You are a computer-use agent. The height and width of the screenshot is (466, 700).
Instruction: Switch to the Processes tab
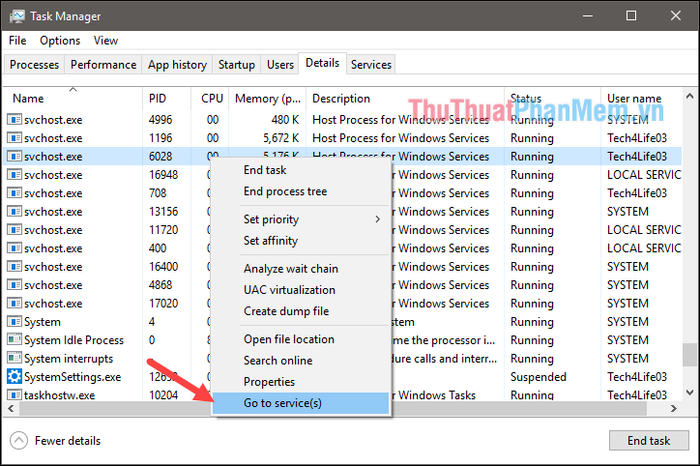pos(34,65)
